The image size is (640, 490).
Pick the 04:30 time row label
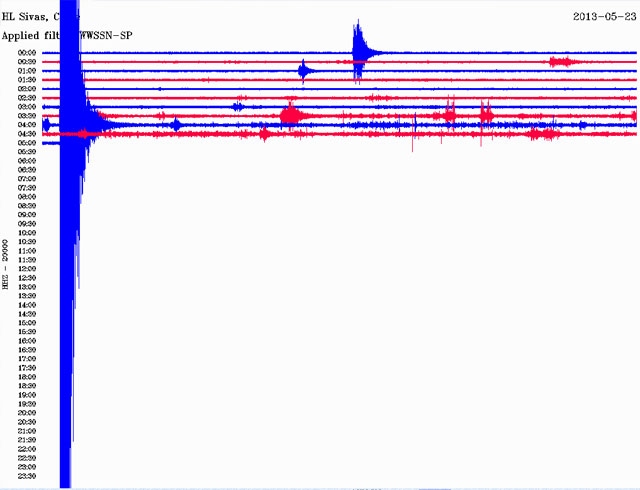click(27, 134)
